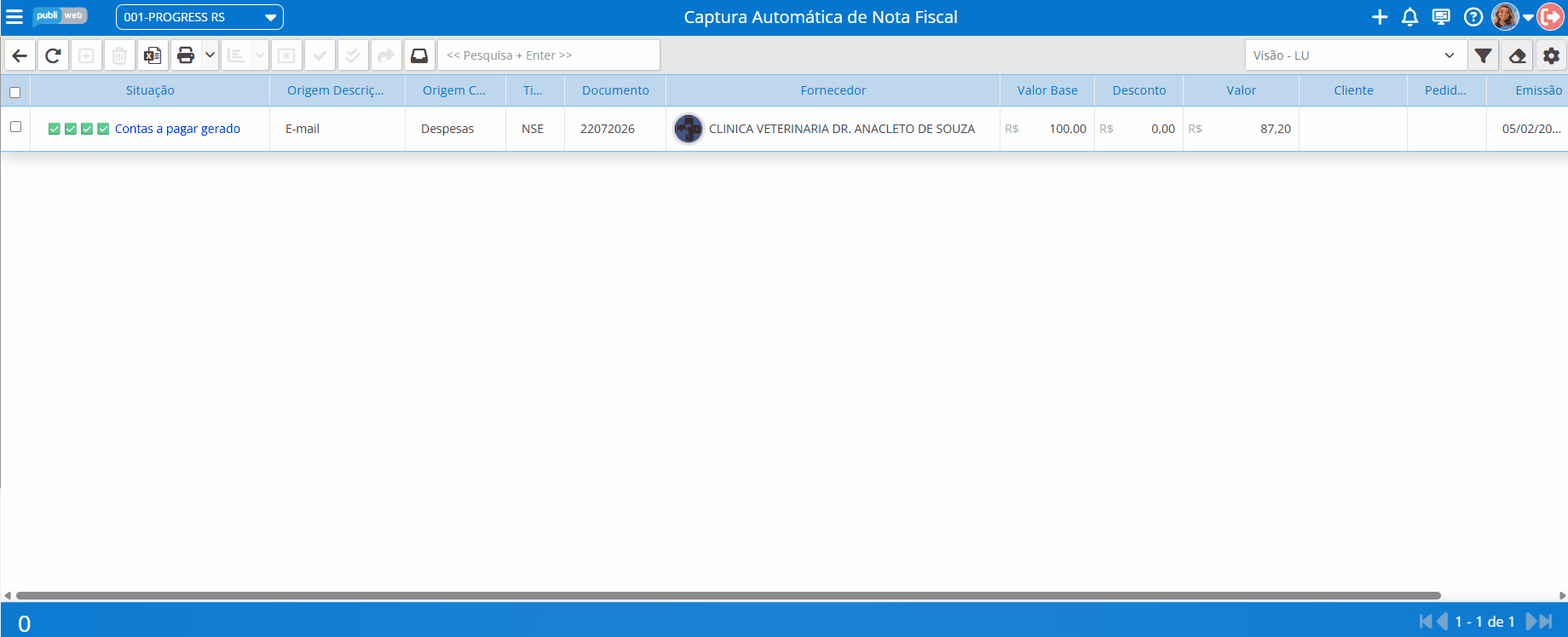The height and width of the screenshot is (637, 1568).
Task: Sort by the Valor Base column header
Action: click(x=1047, y=90)
